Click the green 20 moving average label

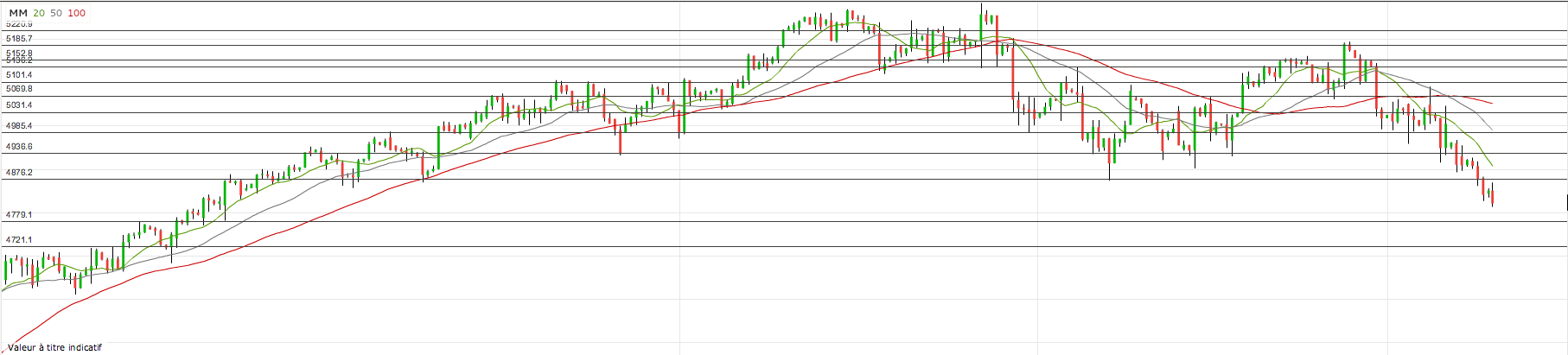(x=39, y=13)
